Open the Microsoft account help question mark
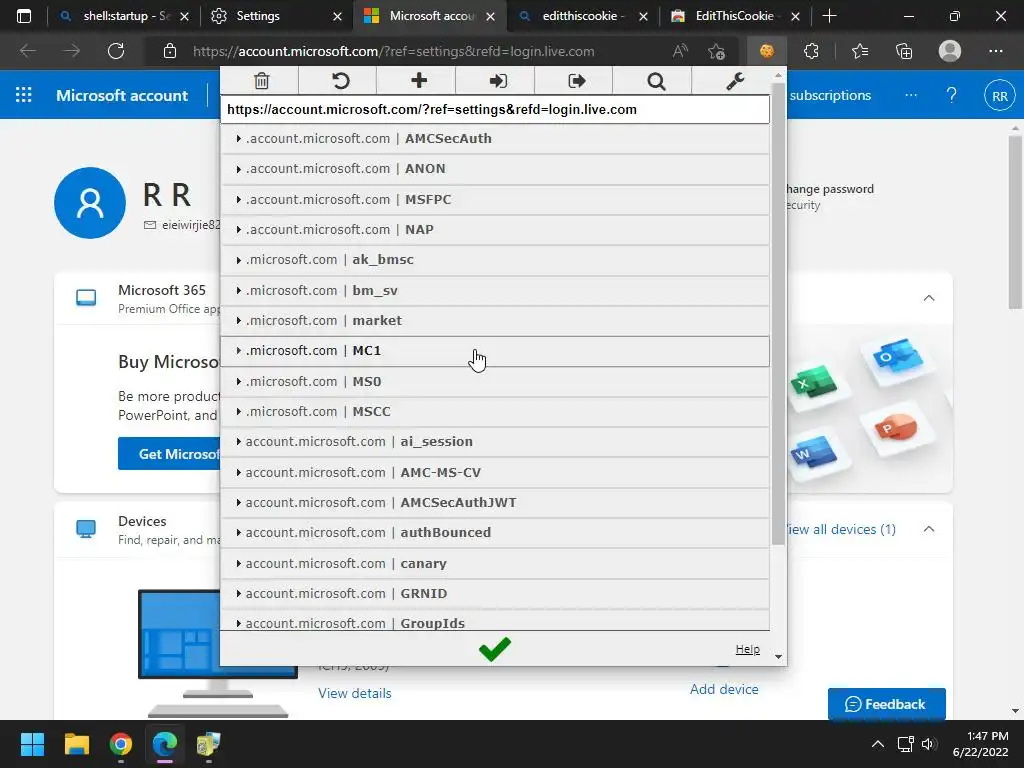1024x768 pixels. tap(952, 95)
